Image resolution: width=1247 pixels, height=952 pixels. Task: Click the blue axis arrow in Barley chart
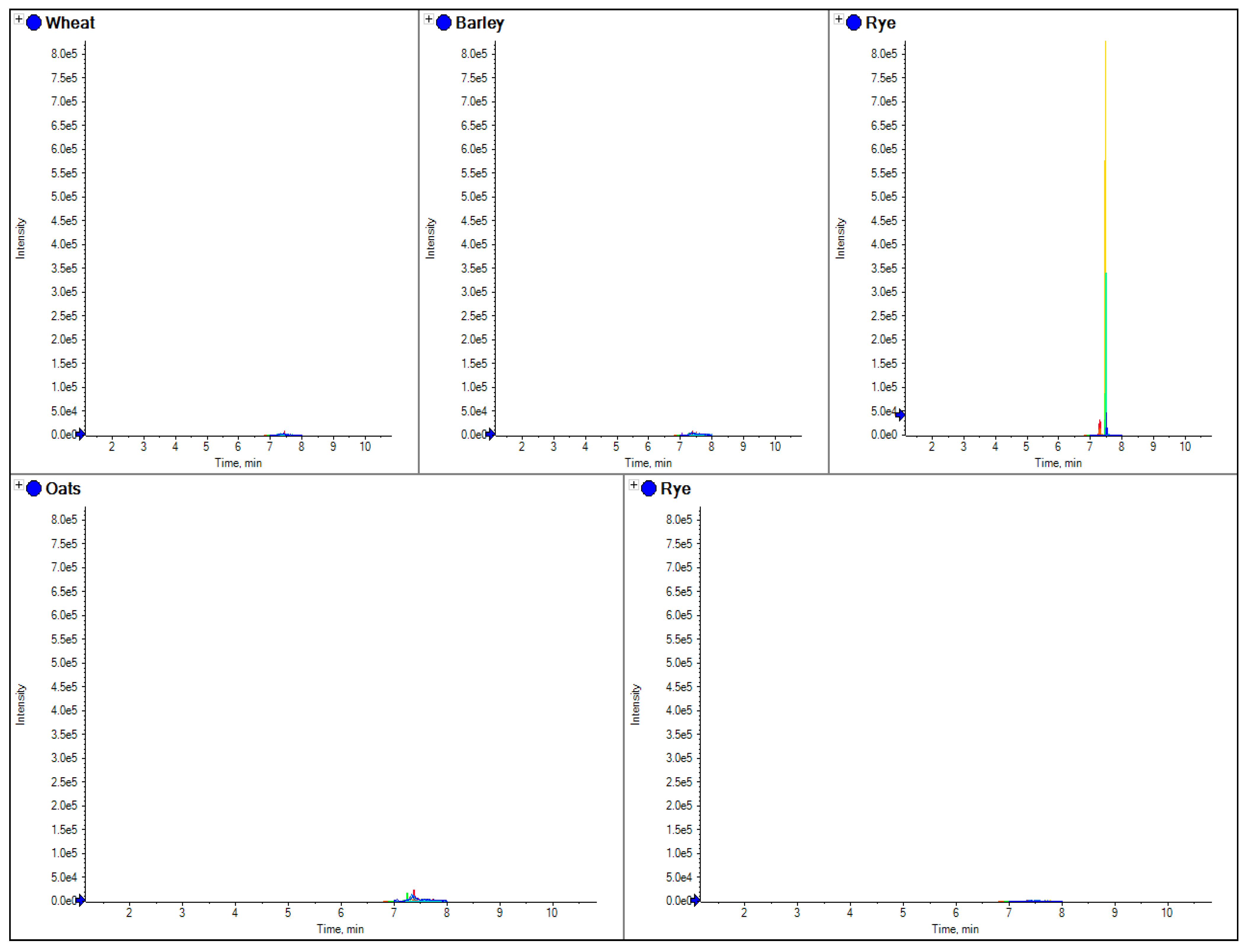491,434
